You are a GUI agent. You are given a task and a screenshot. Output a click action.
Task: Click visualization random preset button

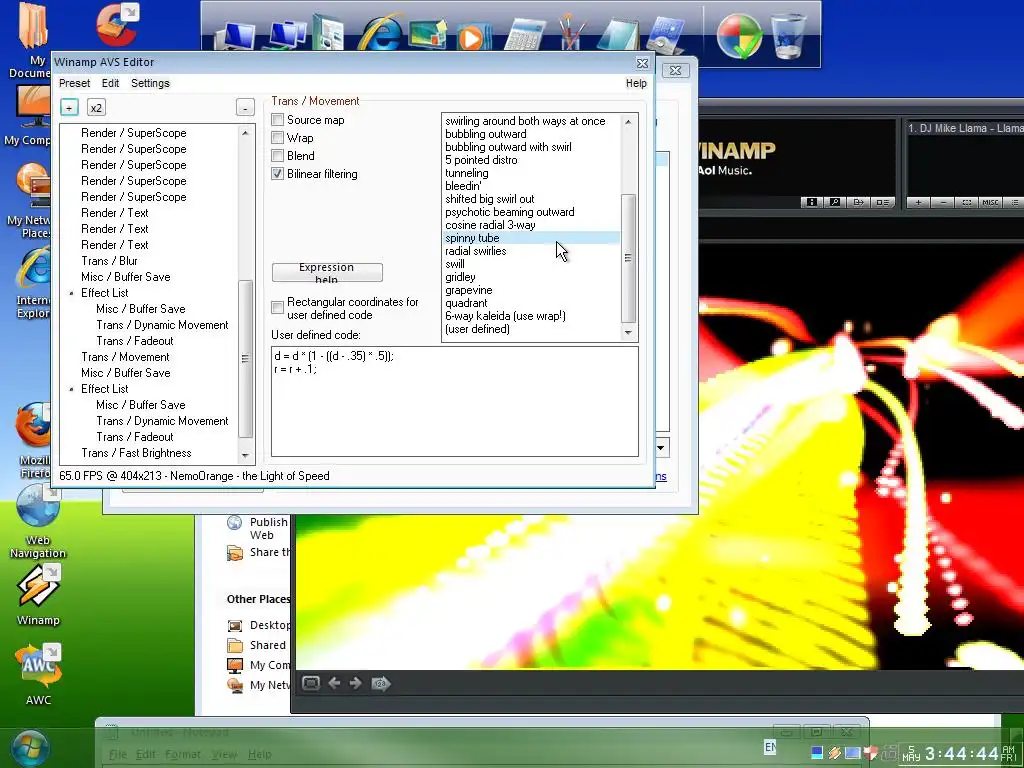point(381,684)
